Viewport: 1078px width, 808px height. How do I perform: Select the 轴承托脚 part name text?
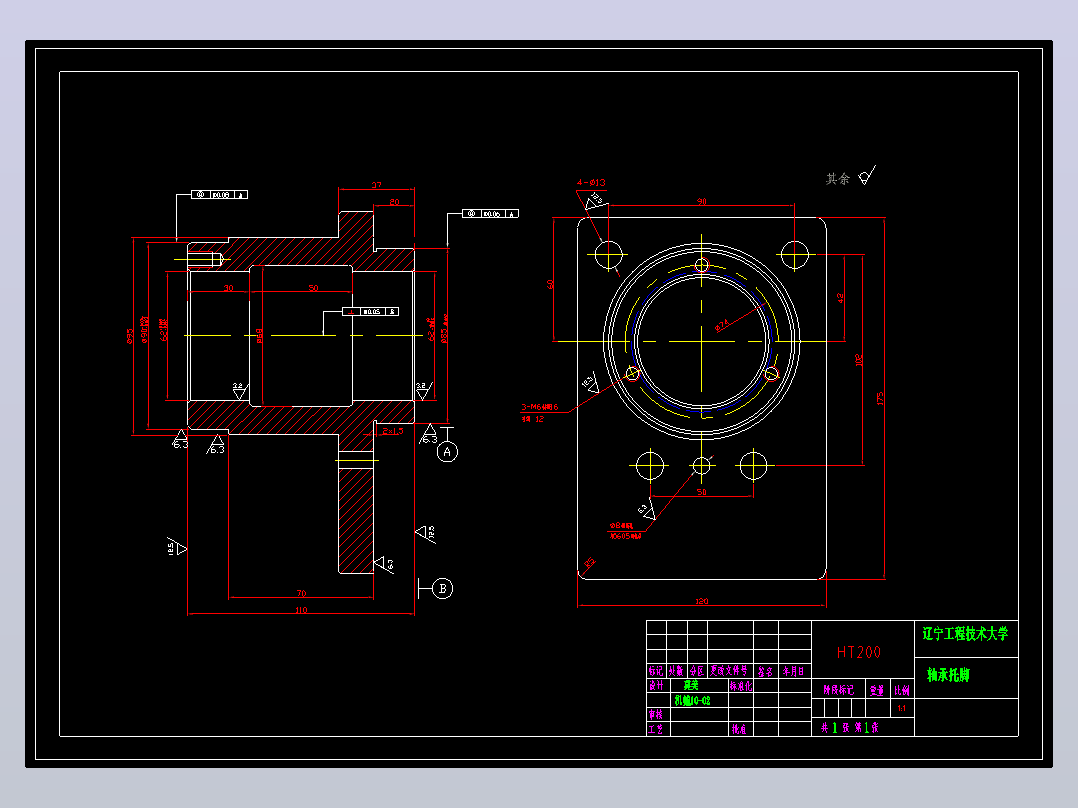click(948, 675)
